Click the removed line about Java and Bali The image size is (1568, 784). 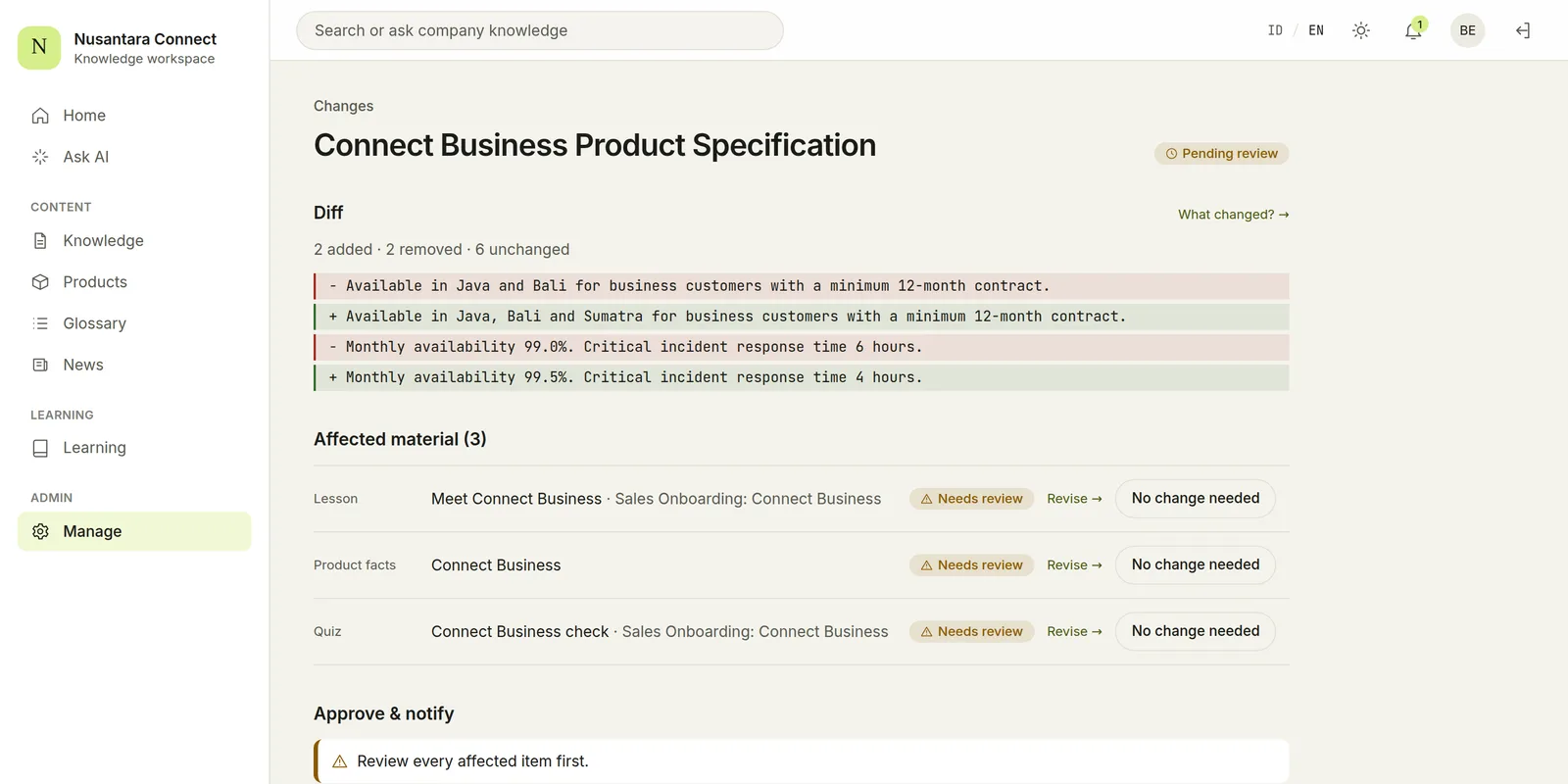coord(801,286)
